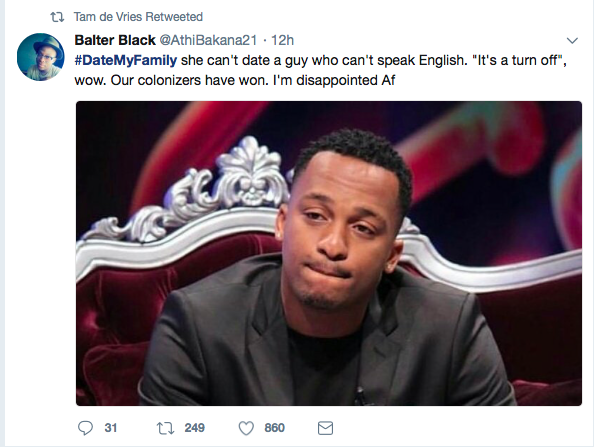Click the small retweeted indicator icon above tweet
The height and width of the screenshot is (447, 594).
click(57, 17)
